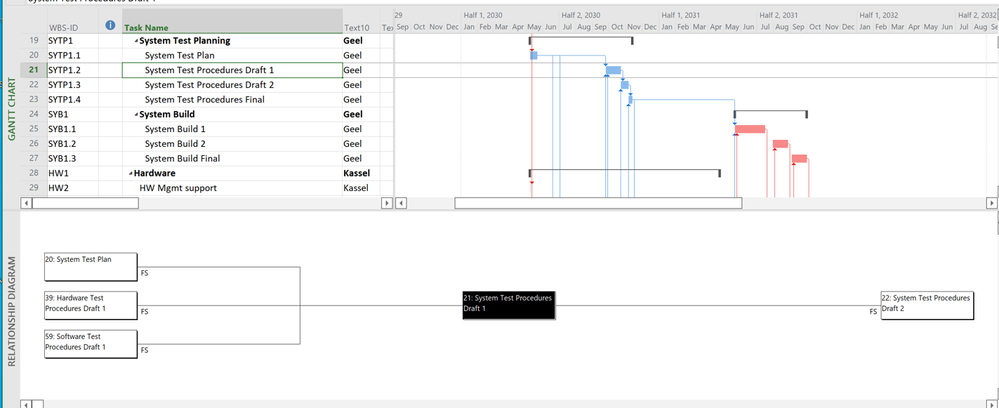Click the System Test Procedures Draft 1 cell
Image resolution: width=999 pixels, height=408 pixels.
coord(232,70)
